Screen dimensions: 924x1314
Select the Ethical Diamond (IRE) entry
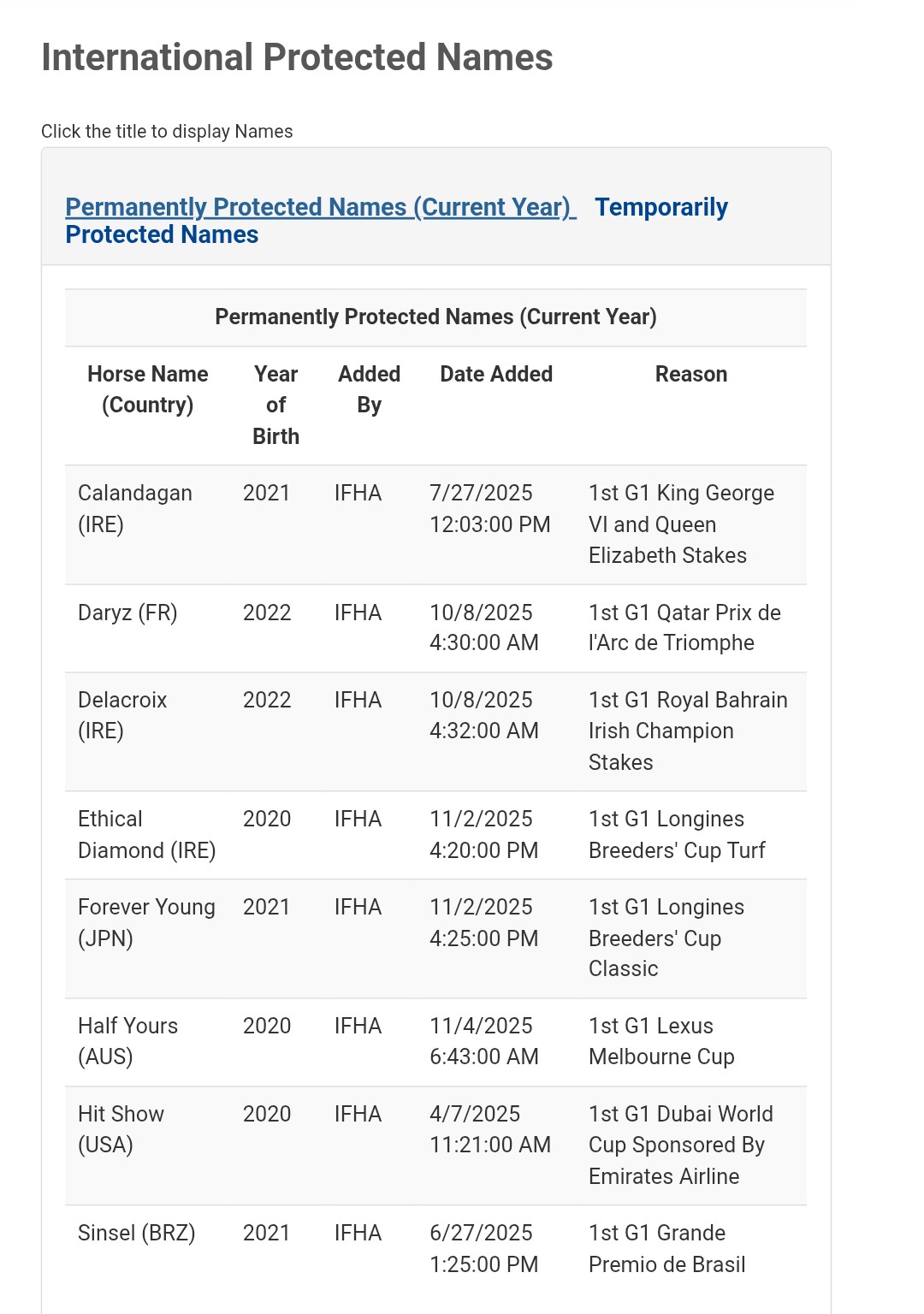point(146,834)
